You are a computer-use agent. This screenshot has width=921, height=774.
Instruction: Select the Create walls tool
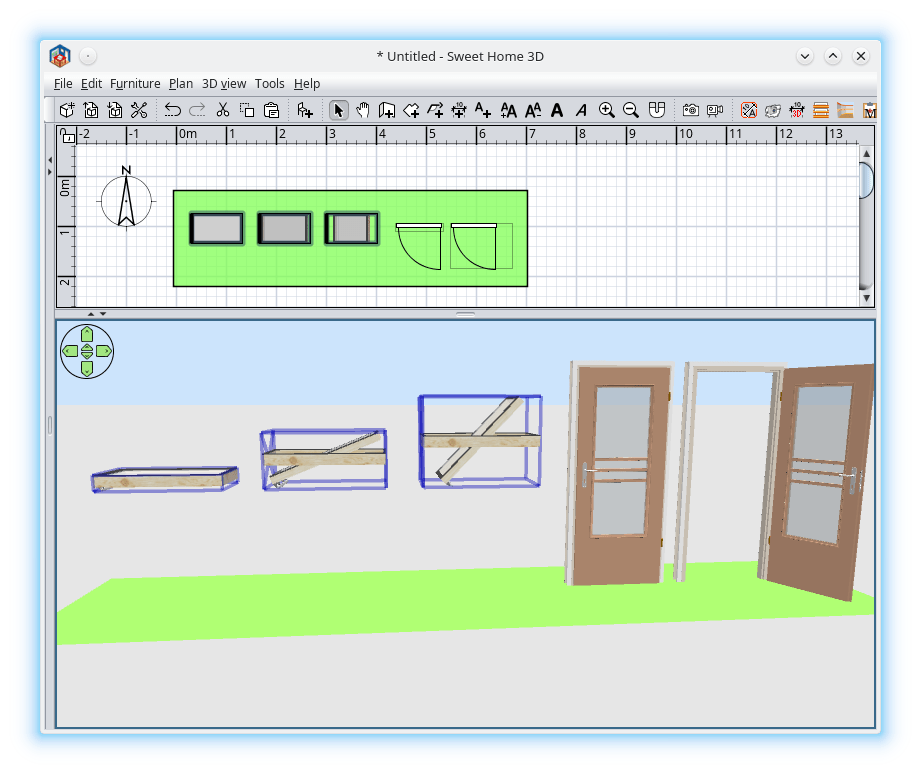tap(387, 110)
